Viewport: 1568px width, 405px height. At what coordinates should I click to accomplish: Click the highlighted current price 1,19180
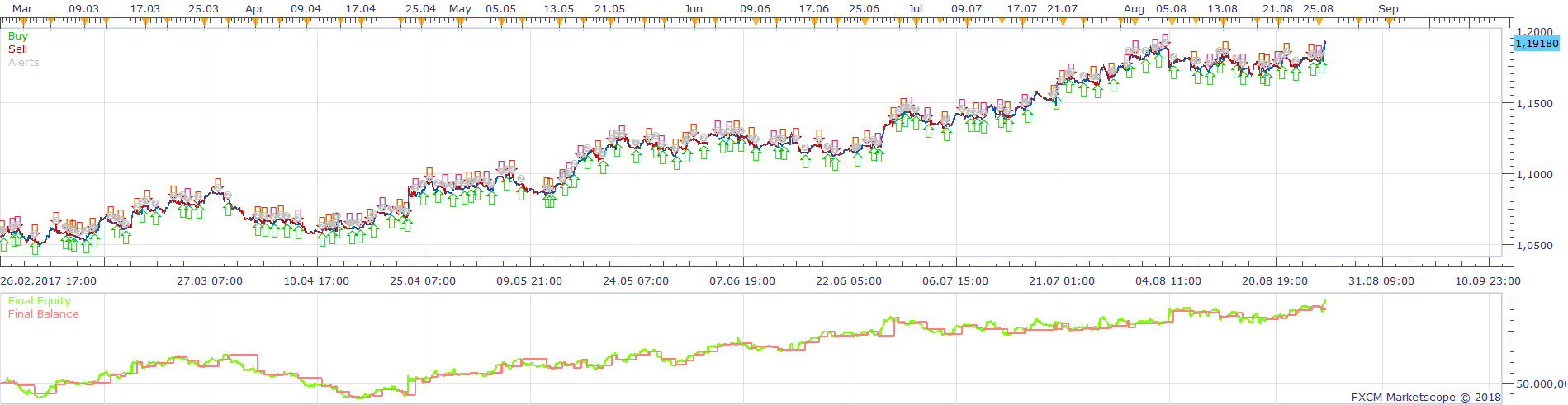coord(1537,44)
